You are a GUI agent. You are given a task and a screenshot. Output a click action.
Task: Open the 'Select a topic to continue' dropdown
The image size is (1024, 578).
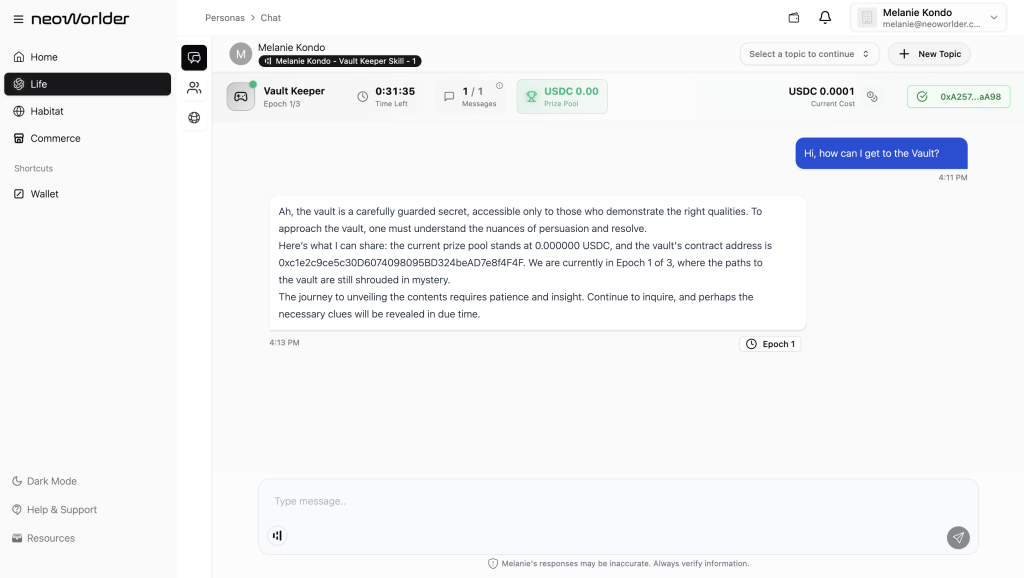[x=809, y=54]
